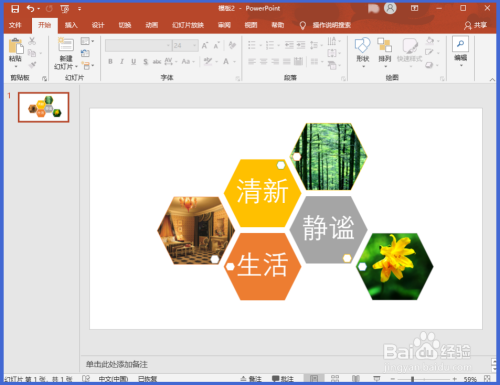500x385 pixels.
Task: Click the 新建幻灯片 (New Slide) icon
Action: 66,45
